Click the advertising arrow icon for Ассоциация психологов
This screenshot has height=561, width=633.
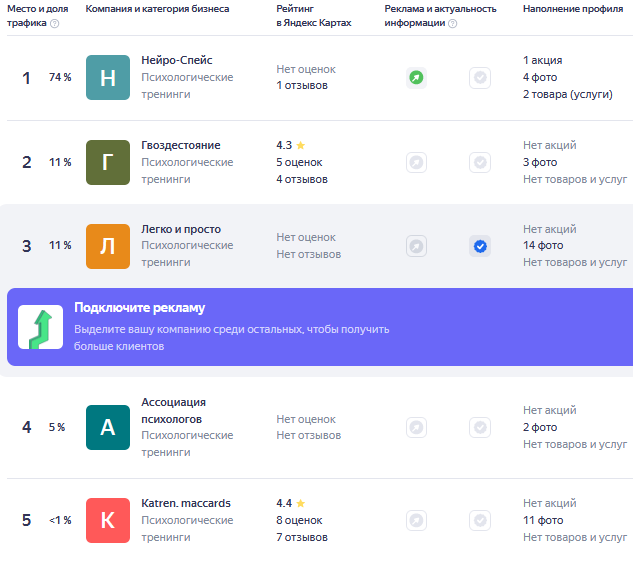[x=416, y=427]
